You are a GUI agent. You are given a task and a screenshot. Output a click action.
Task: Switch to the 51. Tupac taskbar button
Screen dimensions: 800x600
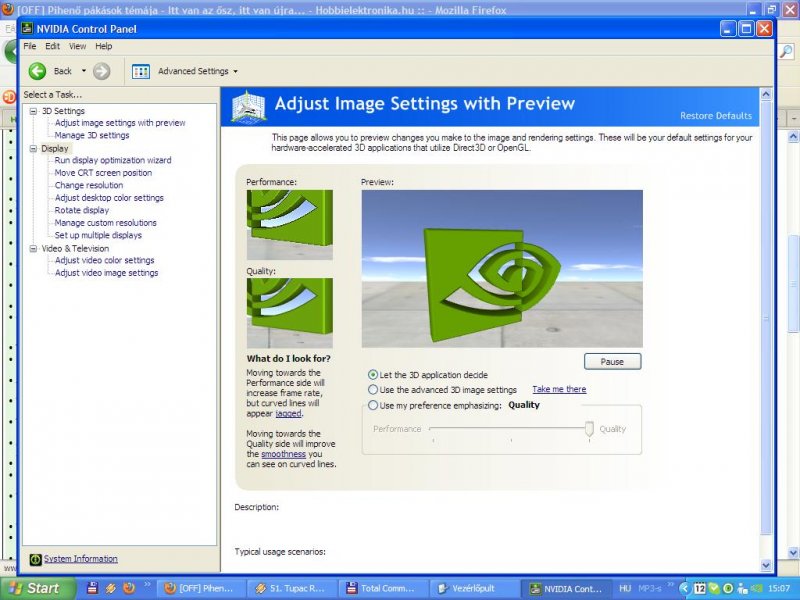tap(290, 589)
